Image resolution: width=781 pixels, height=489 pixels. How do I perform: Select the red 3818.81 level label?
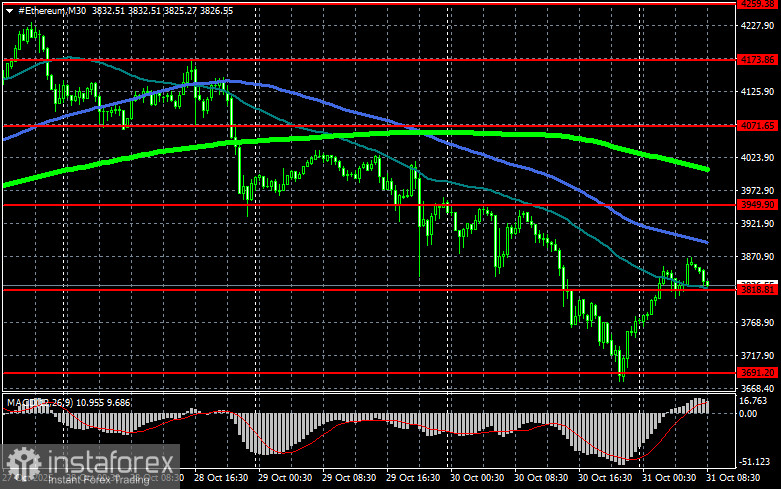[x=758, y=289]
